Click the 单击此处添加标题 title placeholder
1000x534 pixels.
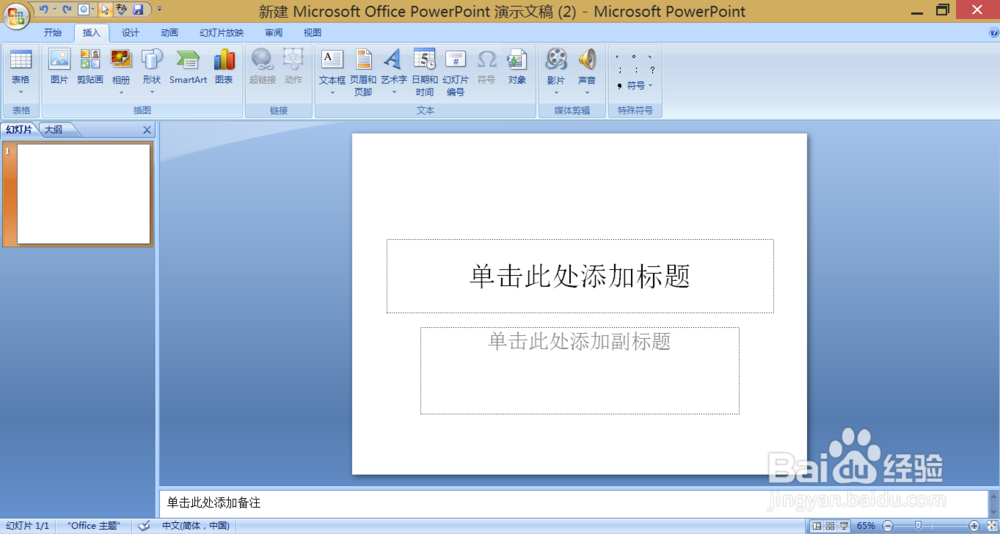[580, 276]
